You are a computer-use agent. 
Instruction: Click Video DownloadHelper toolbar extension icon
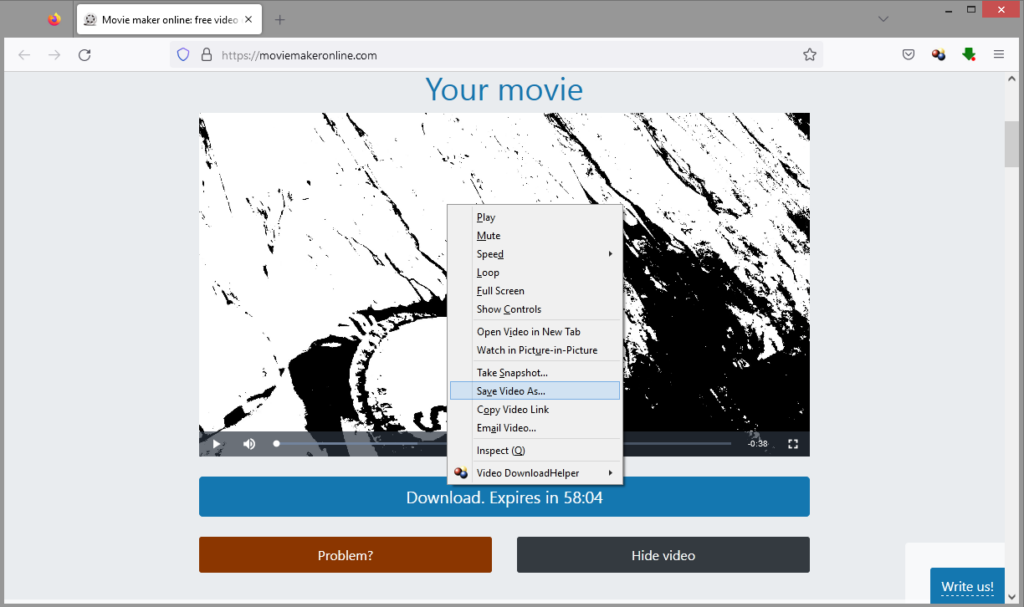pos(938,55)
